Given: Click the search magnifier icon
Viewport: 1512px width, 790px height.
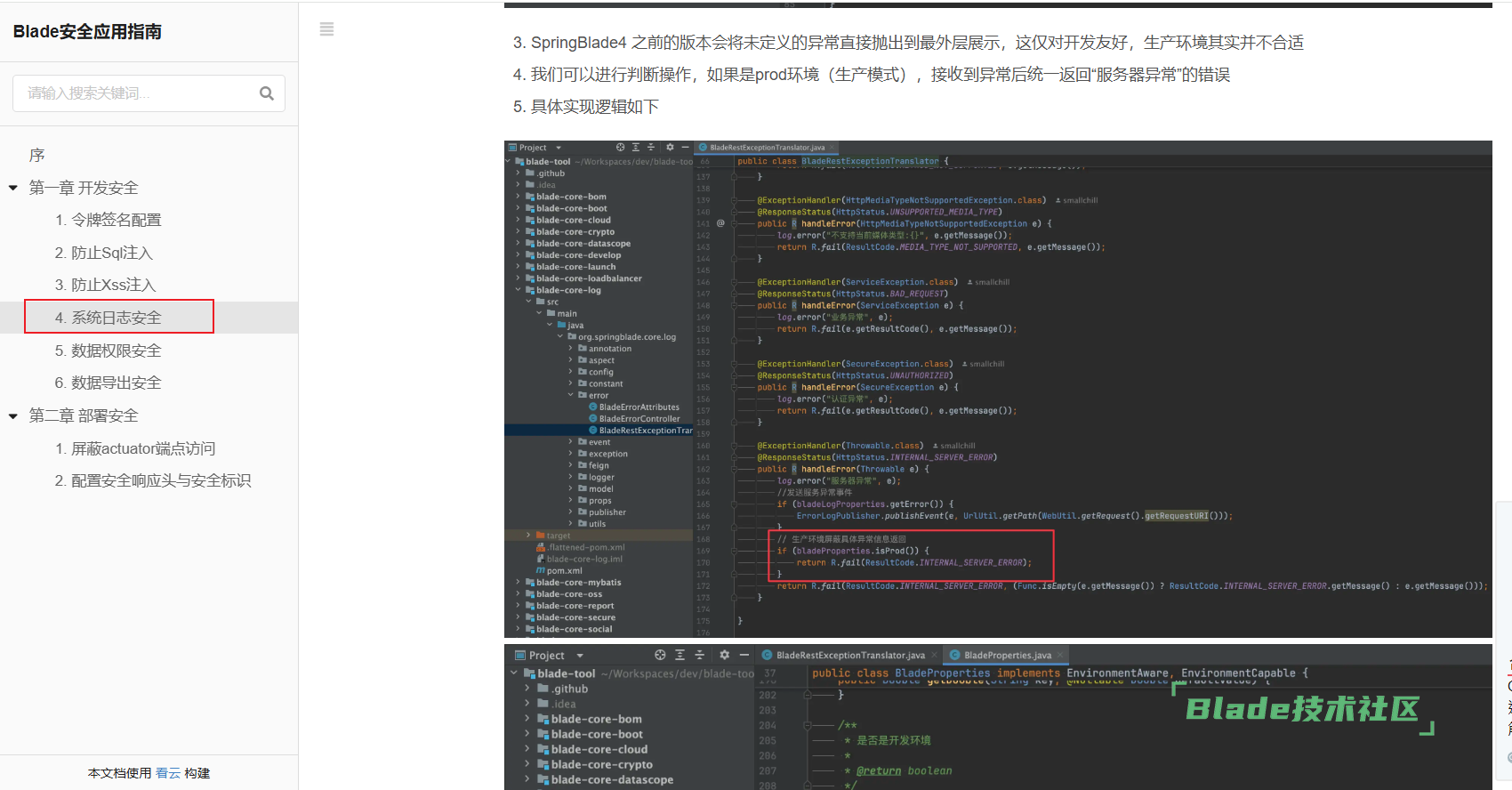Looking at the screenshot, I should (267, 93).
